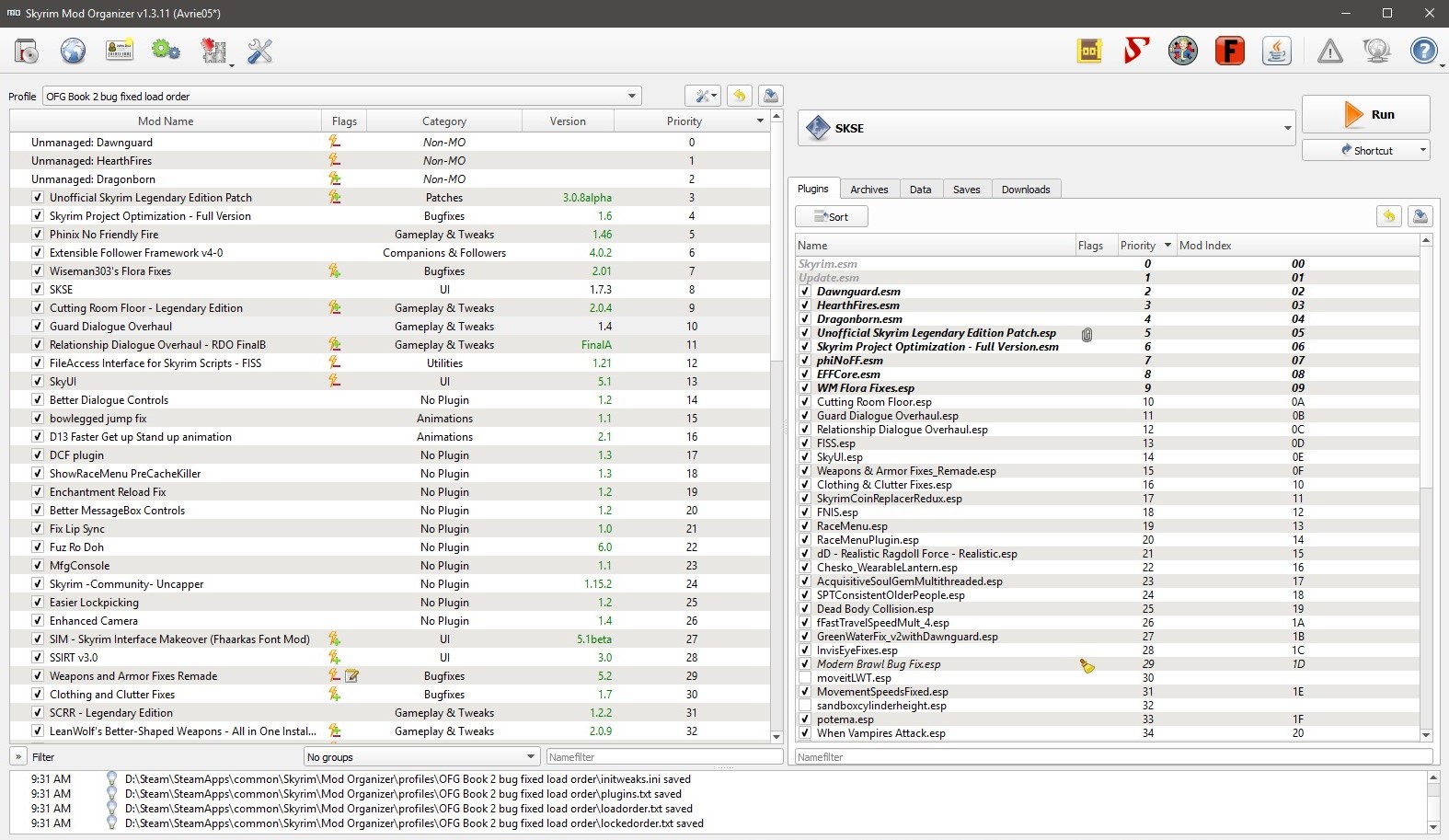
Task: Disable the Phinix No Friendly Fire mod
Action: click(x=38, y=235)
